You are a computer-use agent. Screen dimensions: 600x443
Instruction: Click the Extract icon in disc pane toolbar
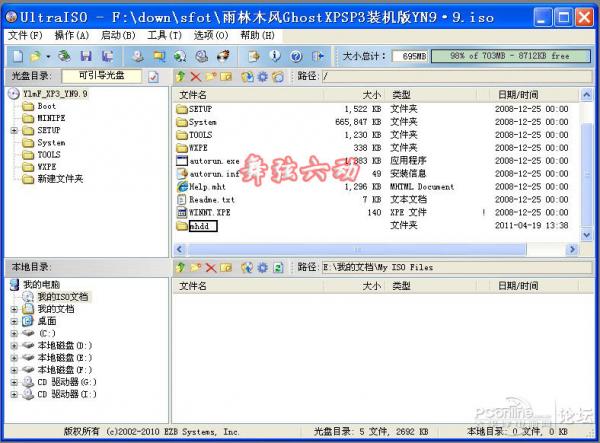click(x=247, y=77)
